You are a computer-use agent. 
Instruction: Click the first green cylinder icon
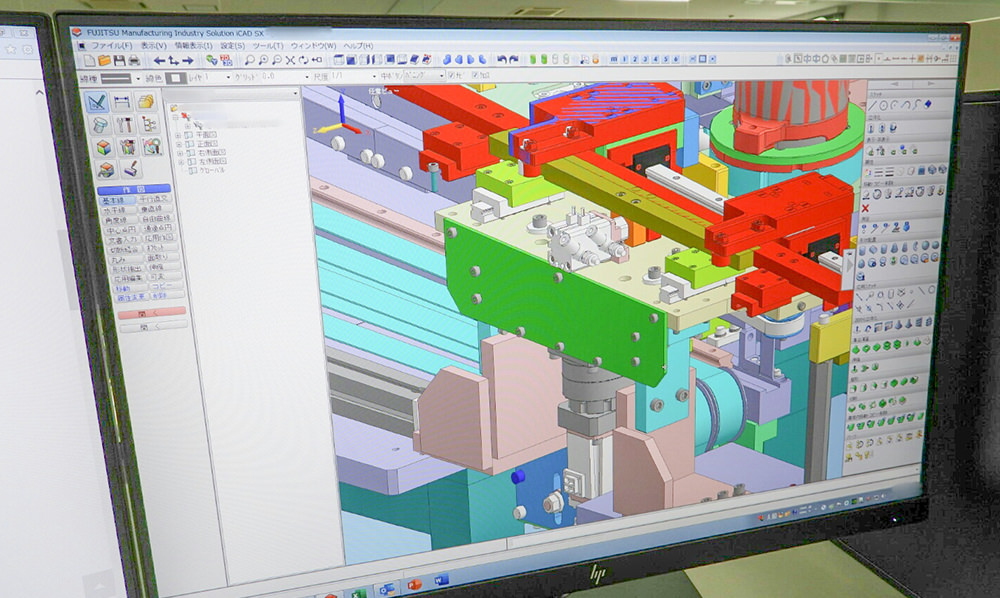[533, 59]
